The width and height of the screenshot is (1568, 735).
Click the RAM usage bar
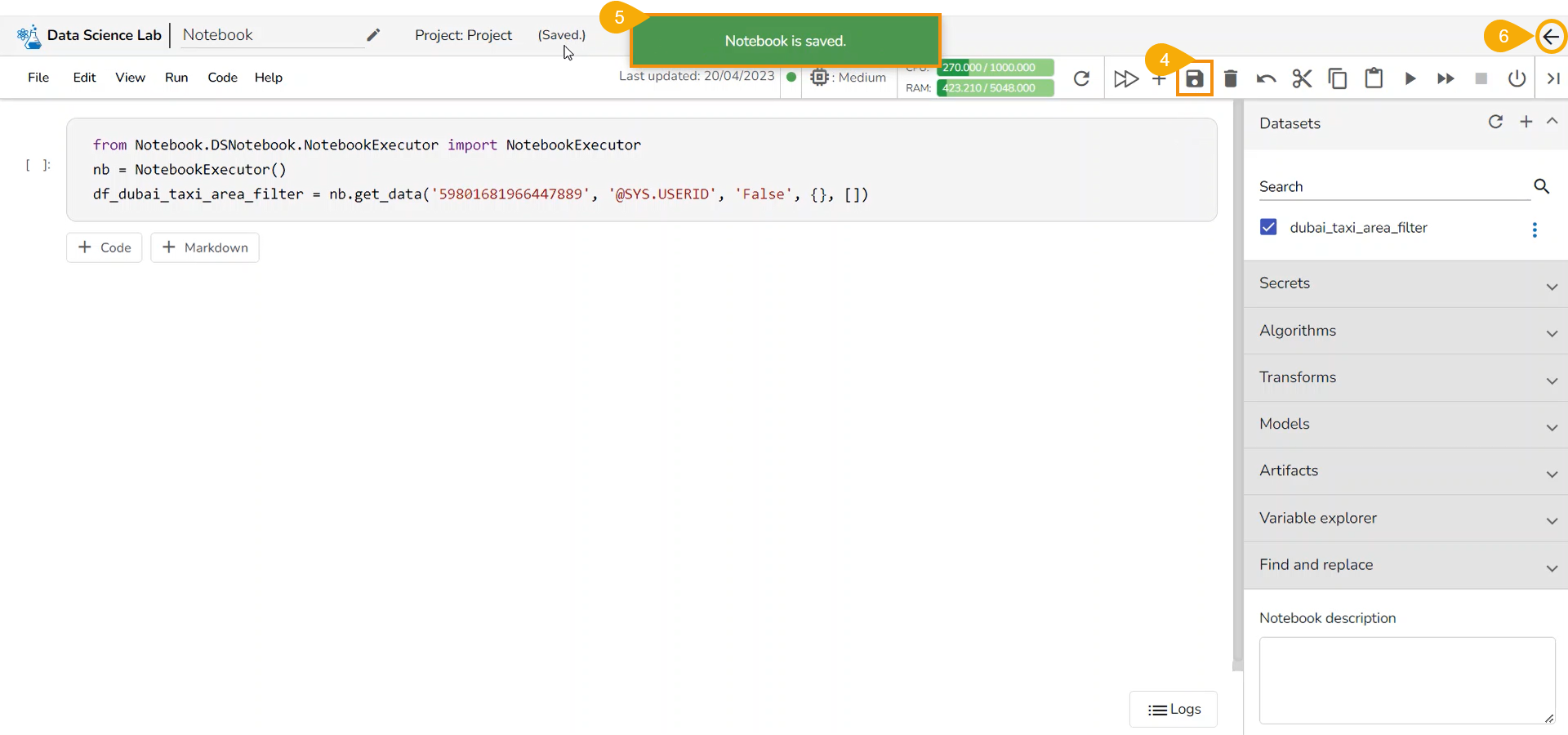coord(995,88)
